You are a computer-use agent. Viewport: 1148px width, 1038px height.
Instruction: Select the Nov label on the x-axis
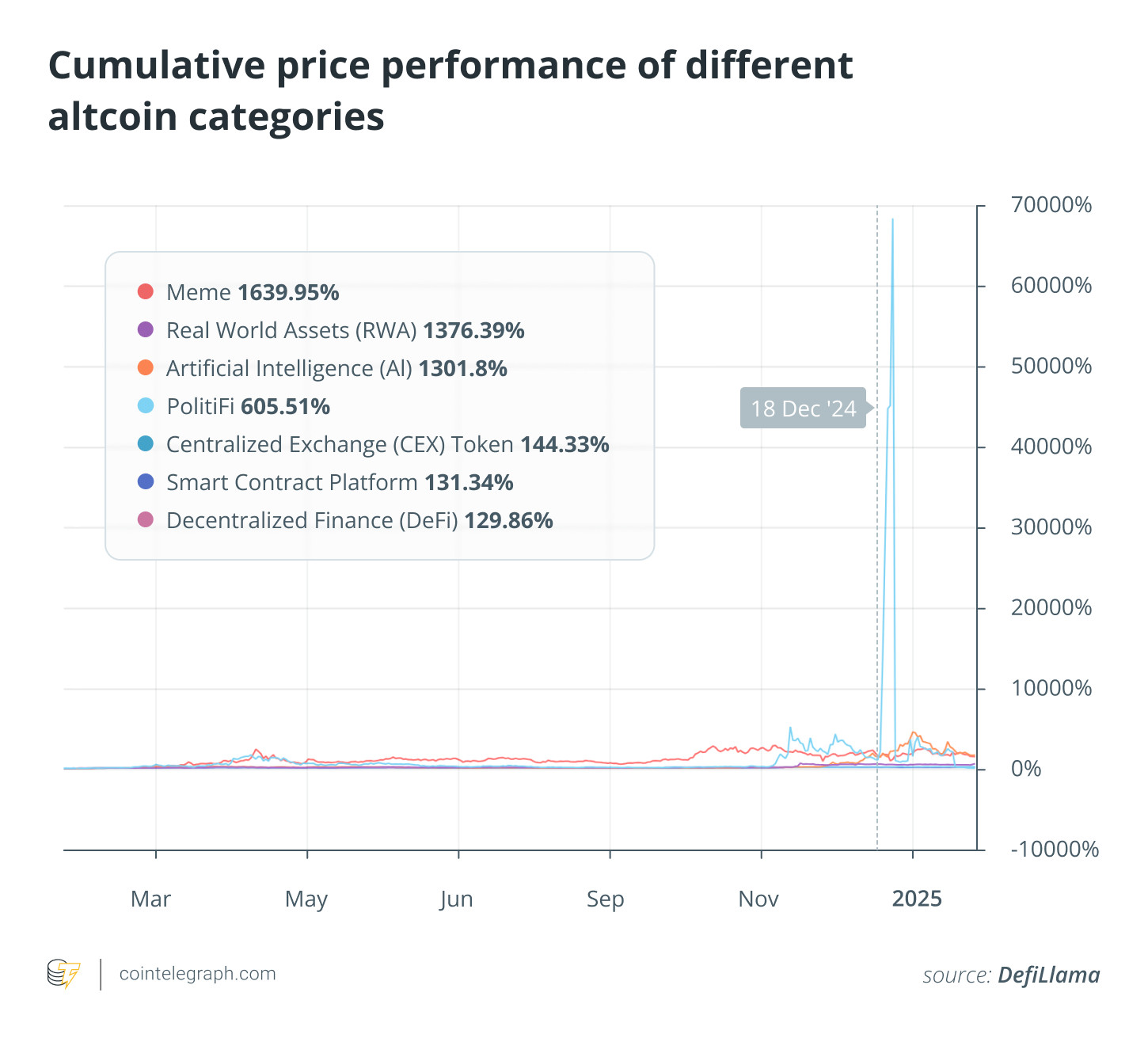758,899
